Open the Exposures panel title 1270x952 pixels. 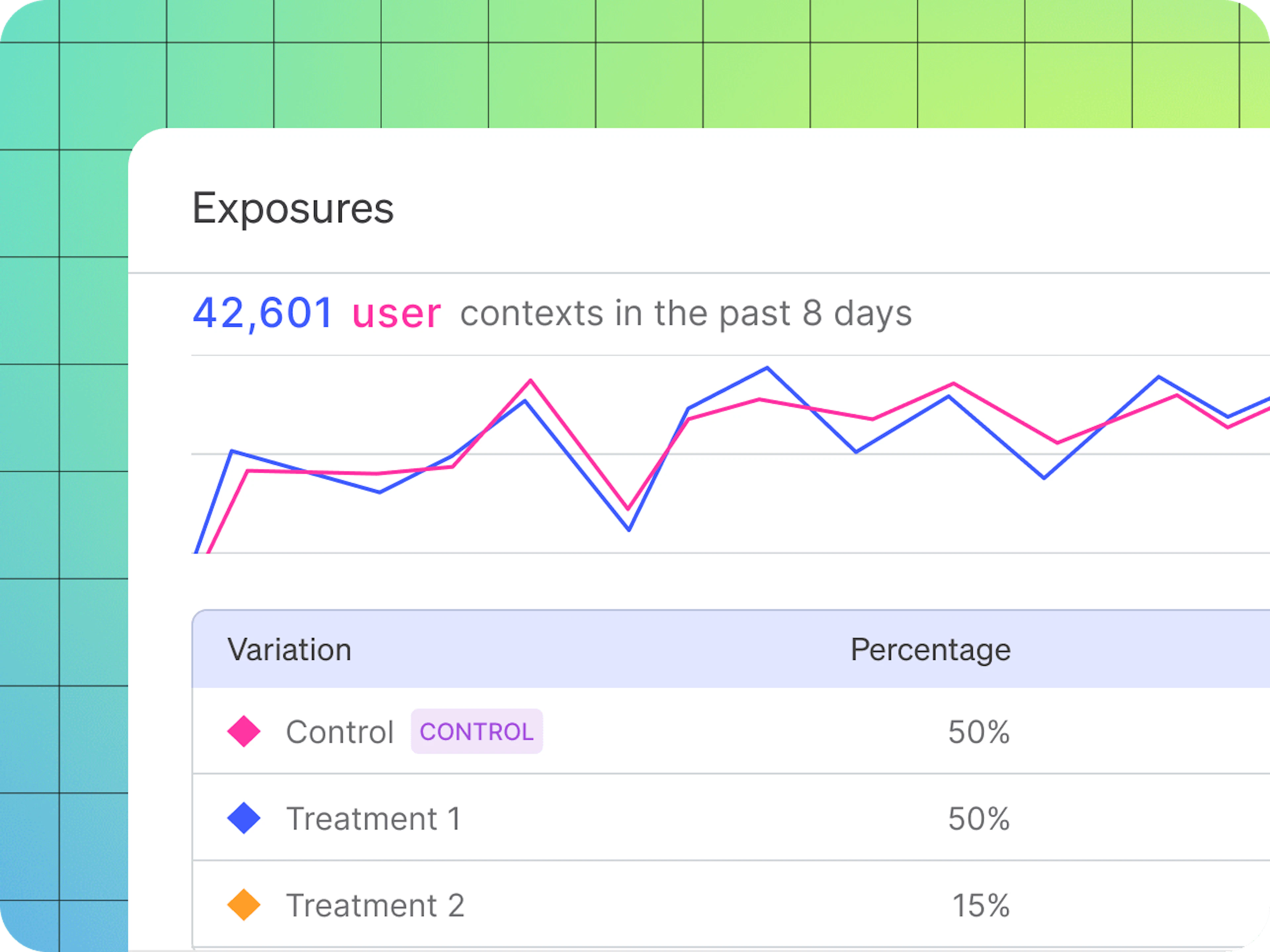pos(293,208)
